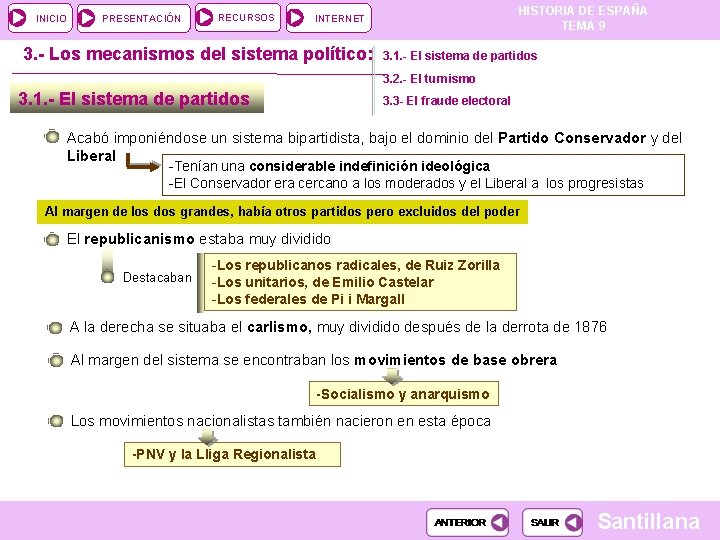This screenshot has height=540, width=720.
Task: Click the back arrow icon on ANTERIOR
Action: coord(499,522)
